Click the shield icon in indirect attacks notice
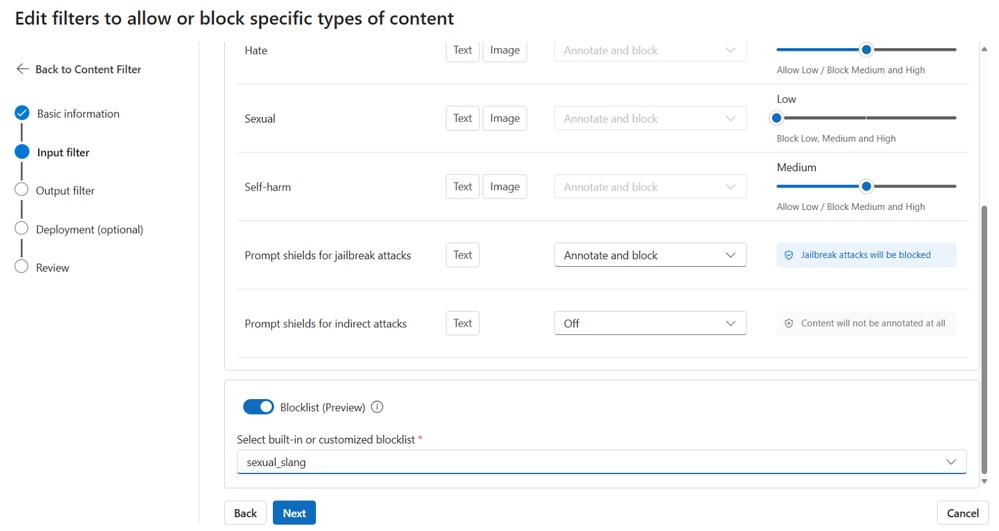The height and width of the screenshot is (531, 999). coord(789,324)
